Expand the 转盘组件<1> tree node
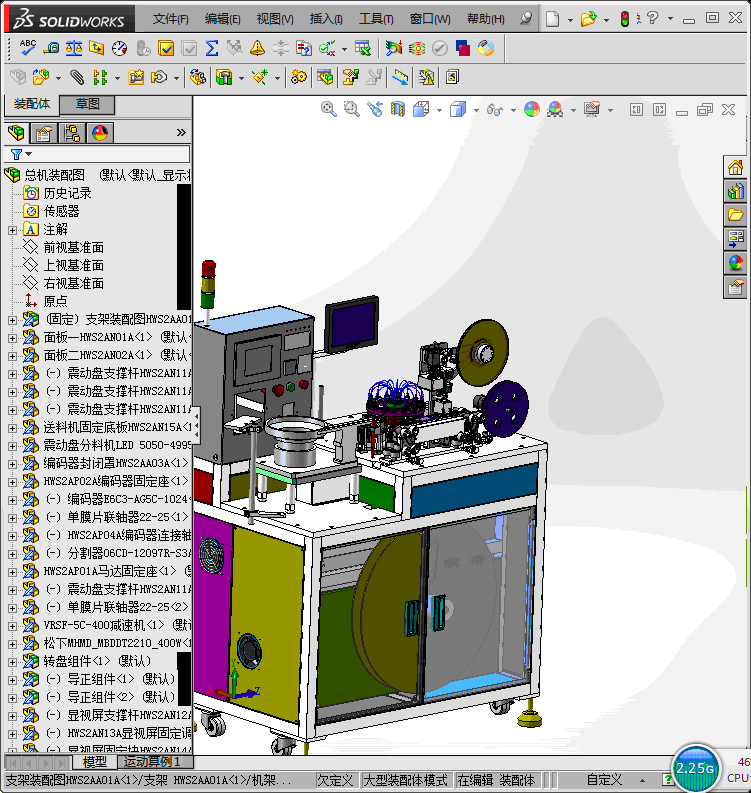 (x=13, y=662)
